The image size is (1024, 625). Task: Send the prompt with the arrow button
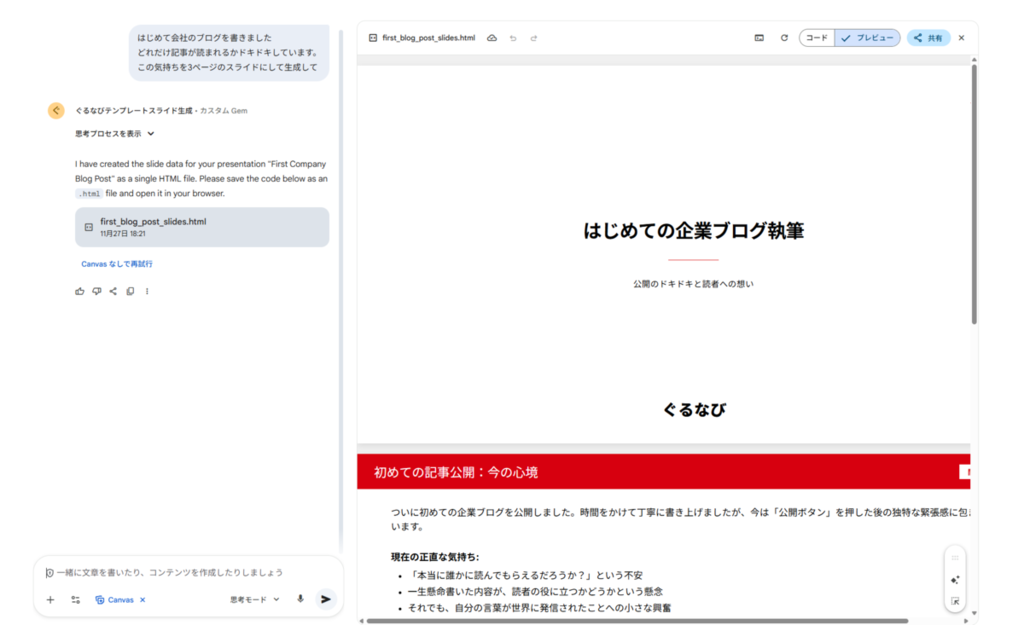(325, 599)
